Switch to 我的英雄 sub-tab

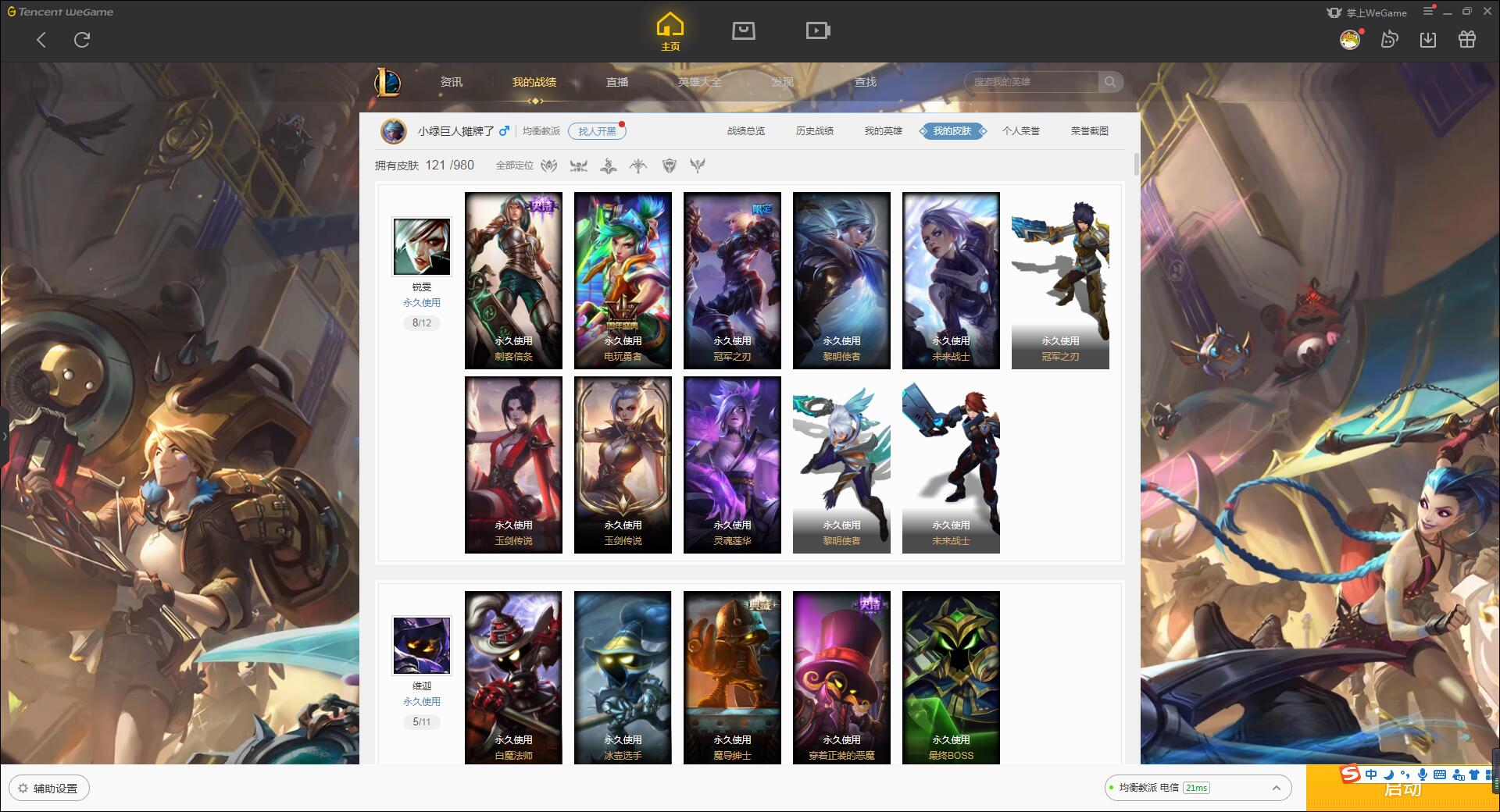(x=884, y=131)
